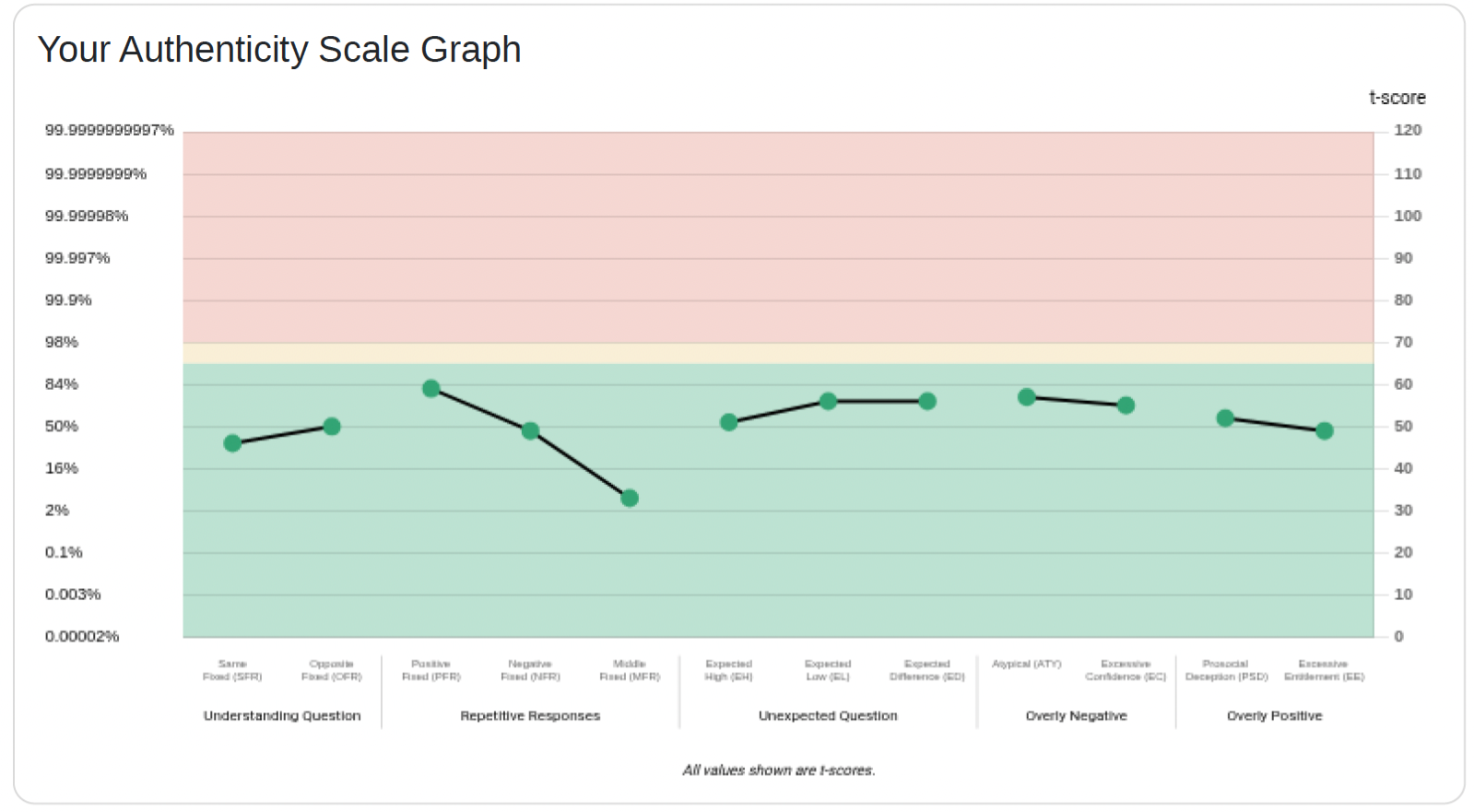The height and width of the screenshot is (812, 1474).
Task: Click the Excessive Confidence (EC) data point
Action: 1126,406
